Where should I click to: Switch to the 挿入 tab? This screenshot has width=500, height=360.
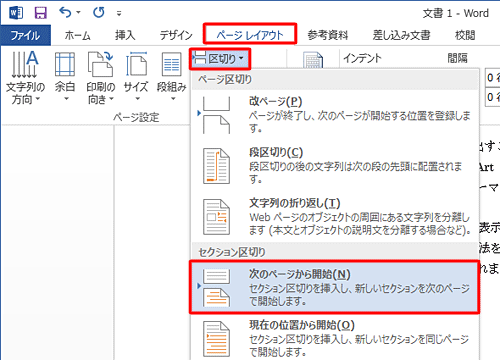125,35
